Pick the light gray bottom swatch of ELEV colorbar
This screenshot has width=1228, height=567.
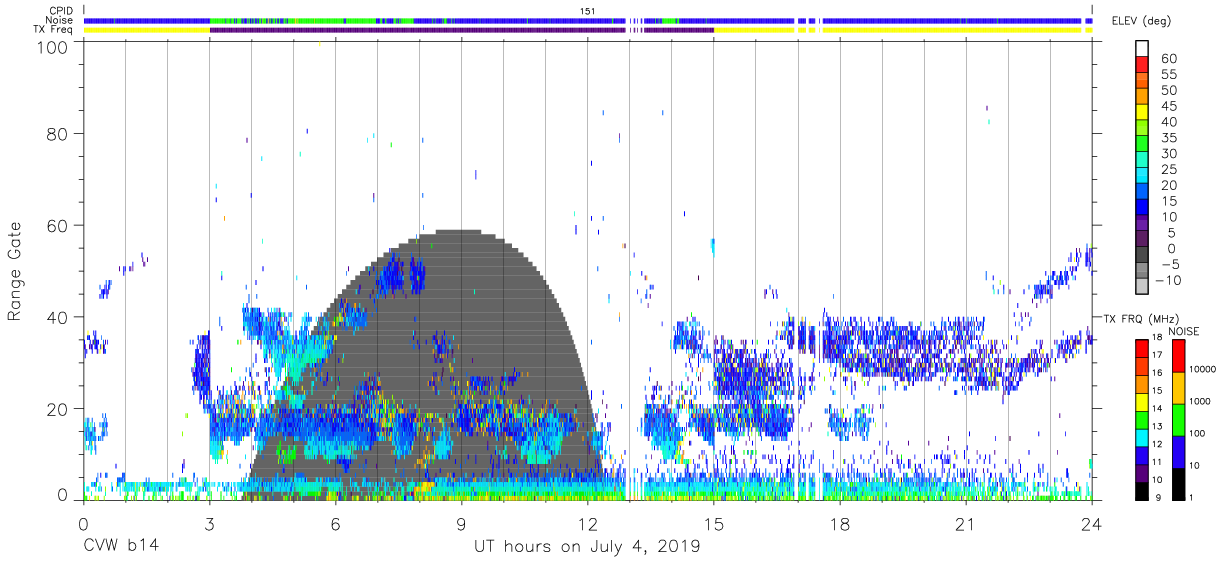click(1143, 287)
